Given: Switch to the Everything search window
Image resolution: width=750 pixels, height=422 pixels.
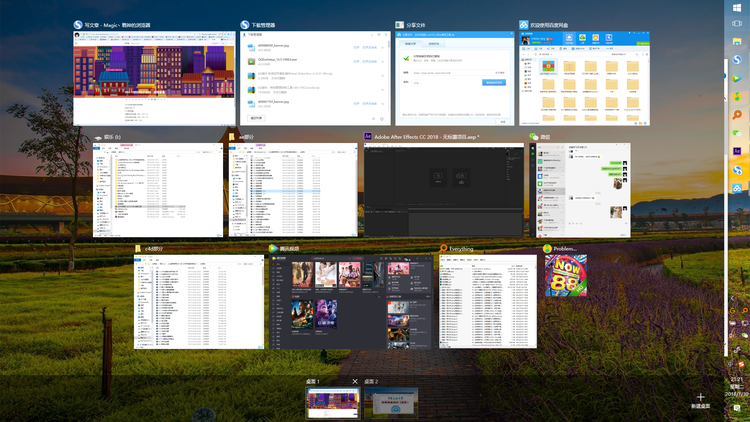Looking at the screenshot, I should point(488,301).
